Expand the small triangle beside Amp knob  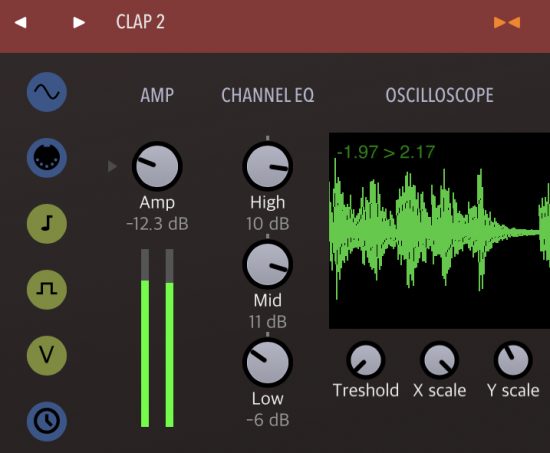click(112, 166)
